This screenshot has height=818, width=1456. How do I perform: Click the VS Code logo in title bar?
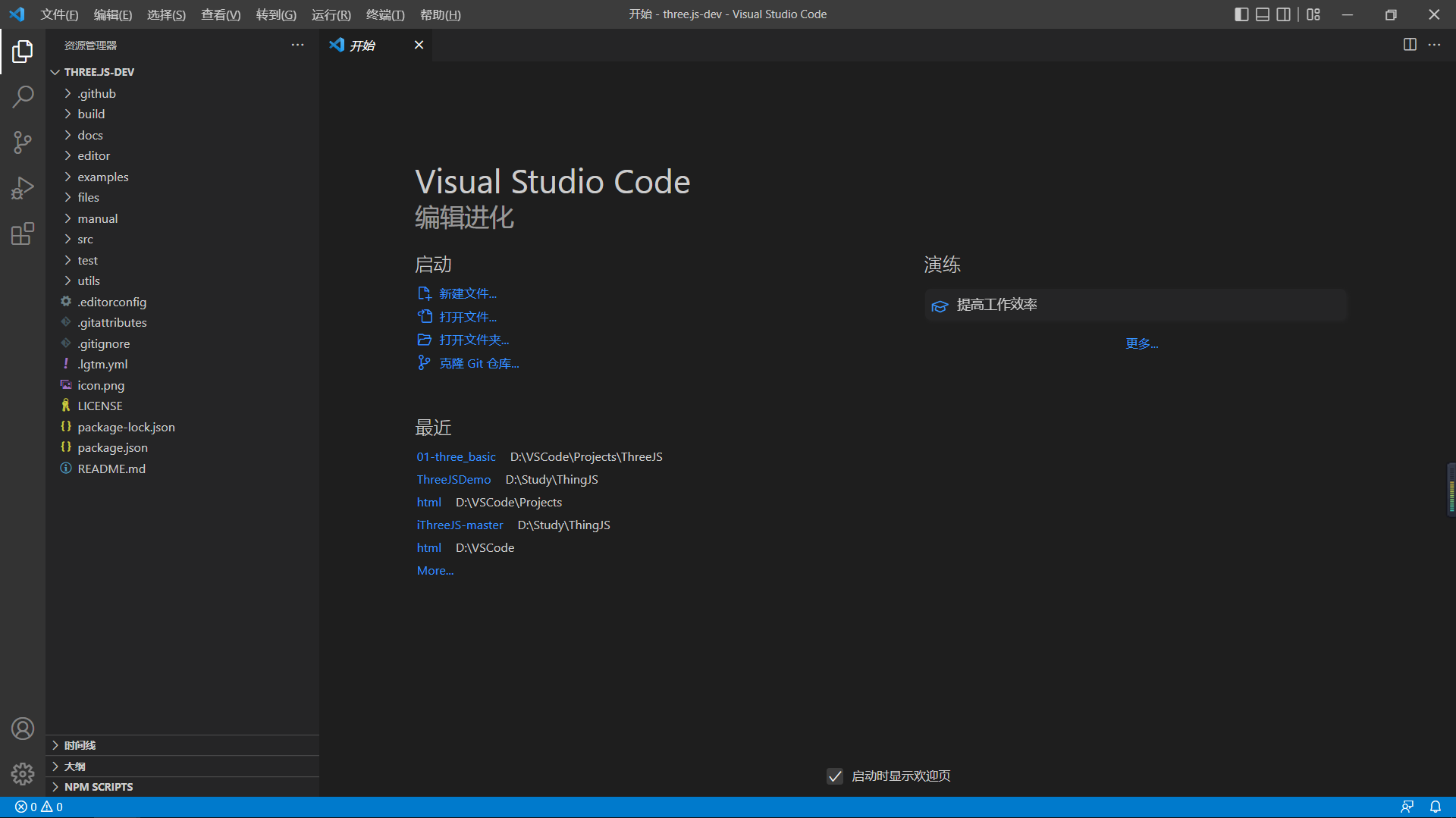coord(17,14)
